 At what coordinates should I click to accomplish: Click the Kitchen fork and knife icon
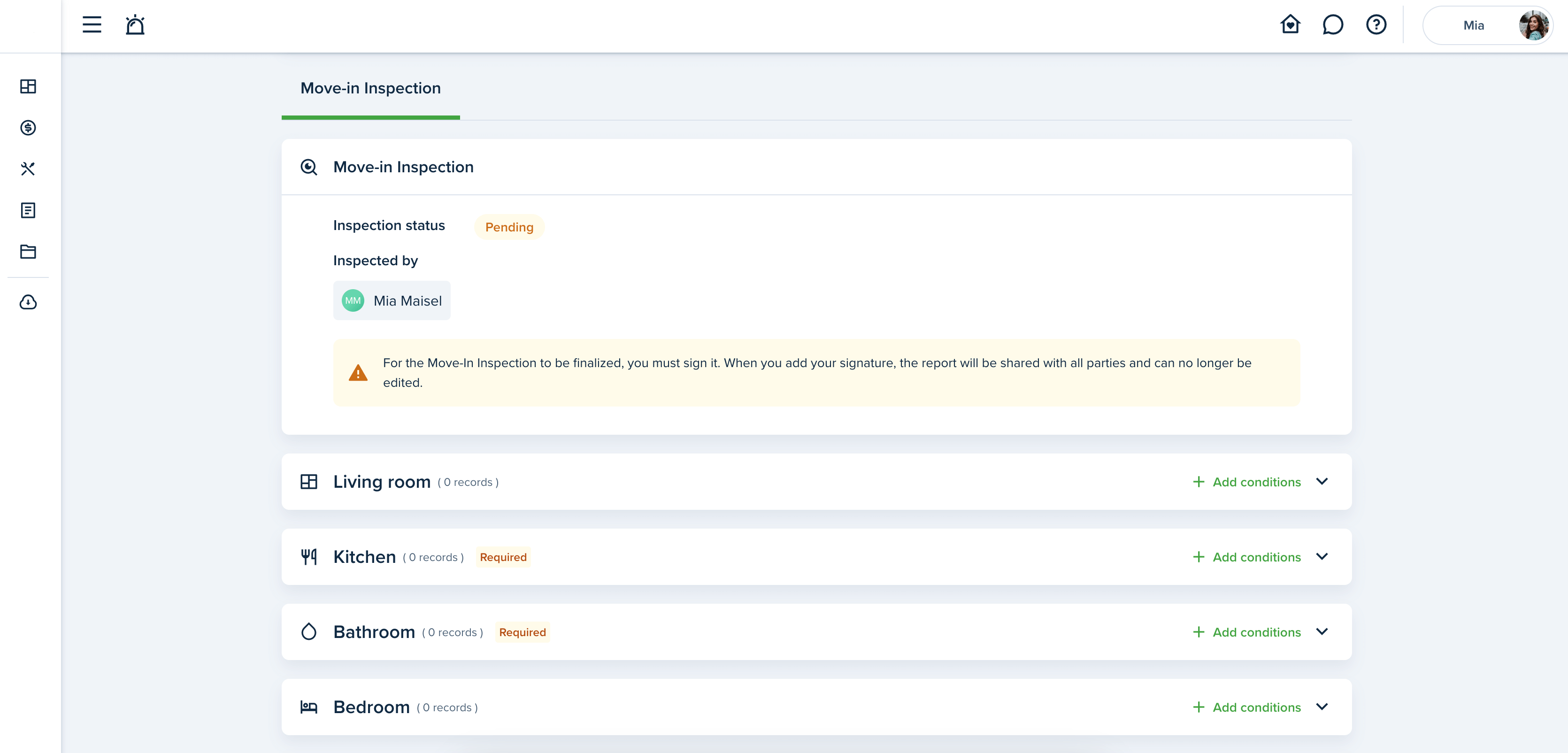[x=309, y=557]
